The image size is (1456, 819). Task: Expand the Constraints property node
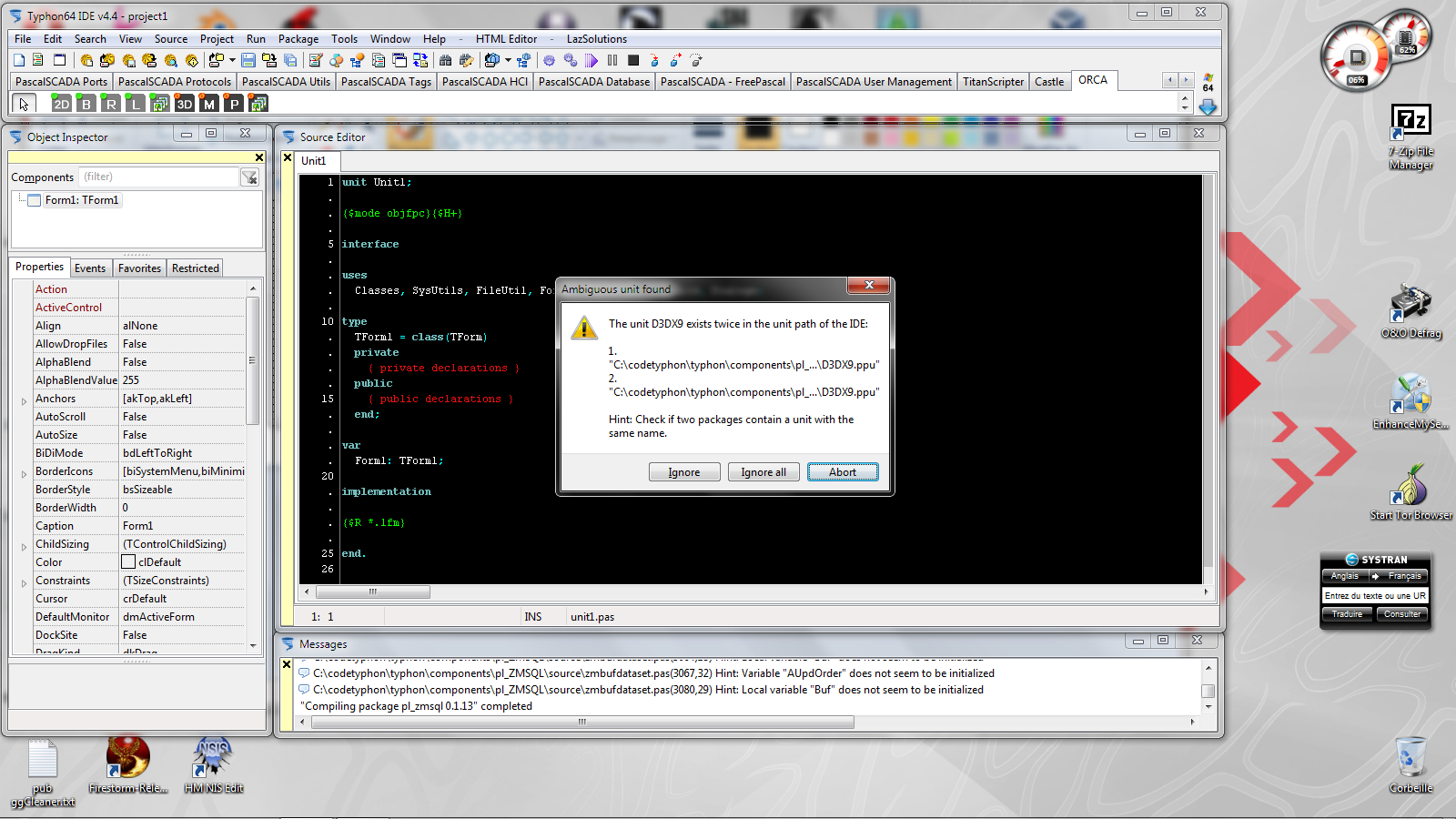tap(24, 582)
